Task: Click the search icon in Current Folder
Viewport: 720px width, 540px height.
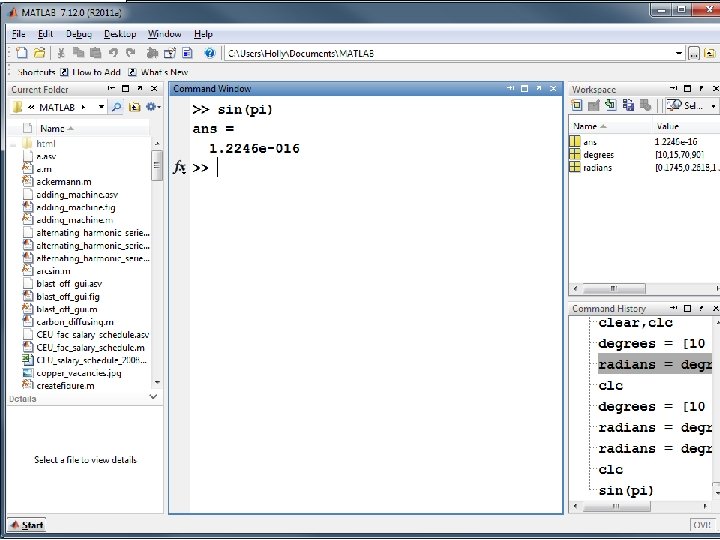Action: pyautogui.click(x=117, y=107)
